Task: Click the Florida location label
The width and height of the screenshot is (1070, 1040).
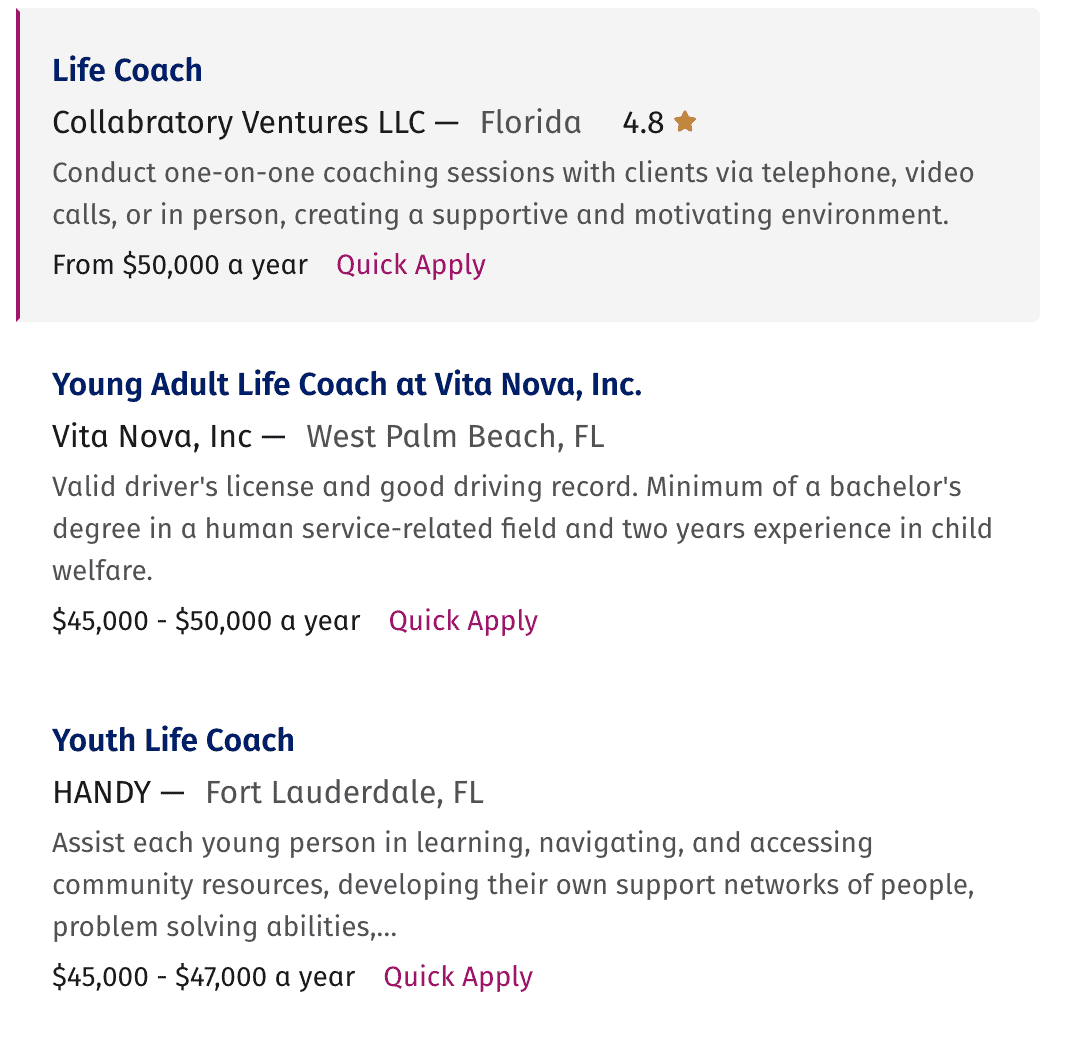Action: tap(531, 122)
